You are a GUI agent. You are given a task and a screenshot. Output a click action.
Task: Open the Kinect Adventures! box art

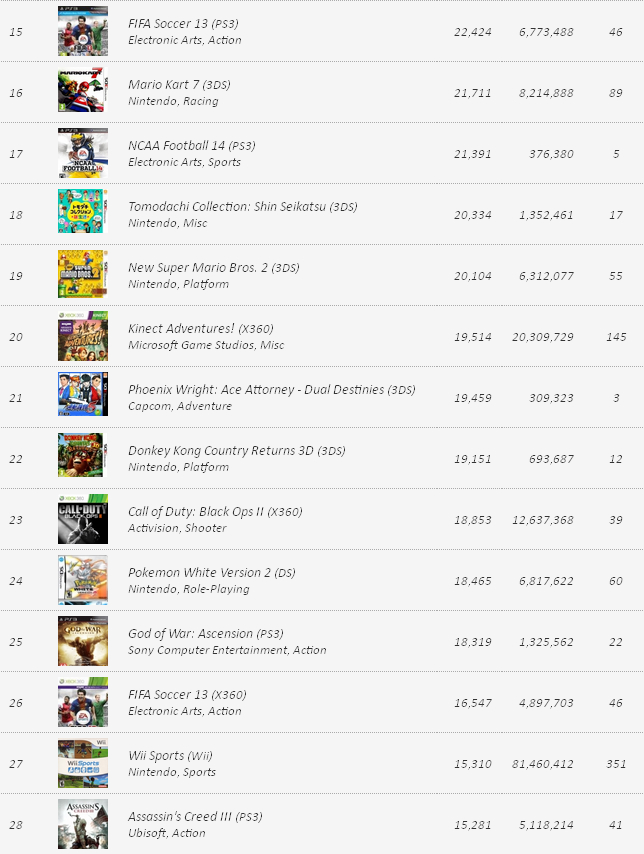tap(82, 337)
